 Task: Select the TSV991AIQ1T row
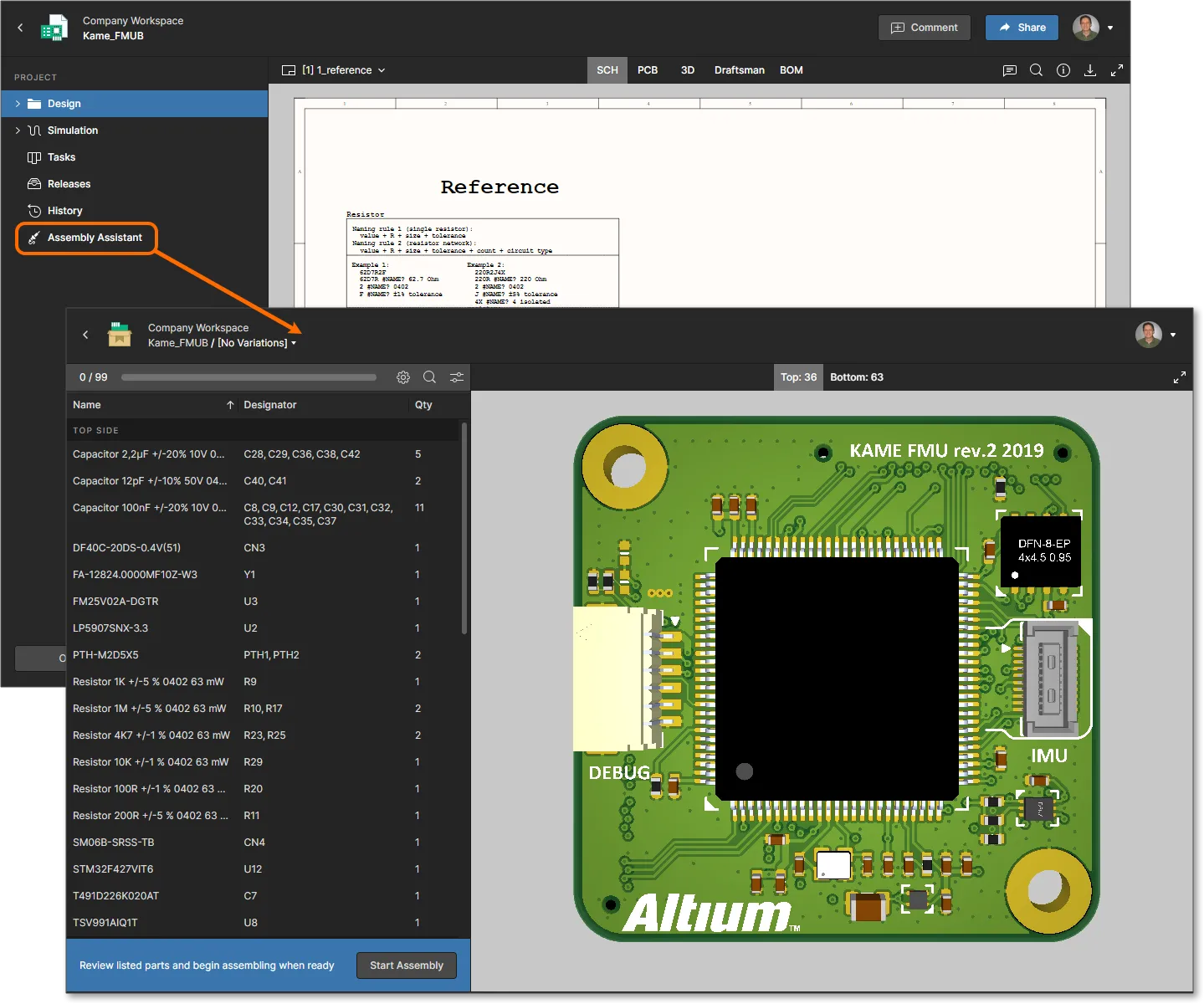264,923
